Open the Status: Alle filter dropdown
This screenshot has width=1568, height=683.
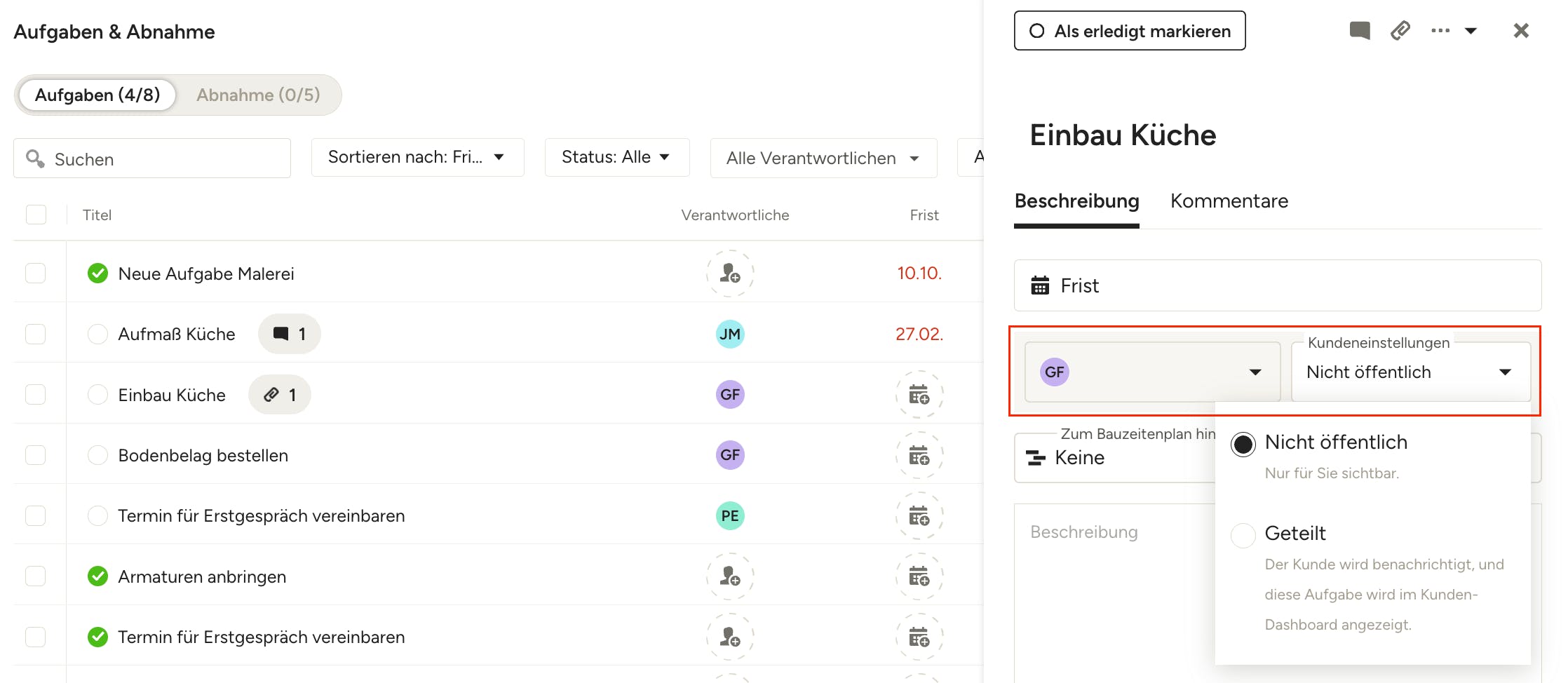pos(616,157)
